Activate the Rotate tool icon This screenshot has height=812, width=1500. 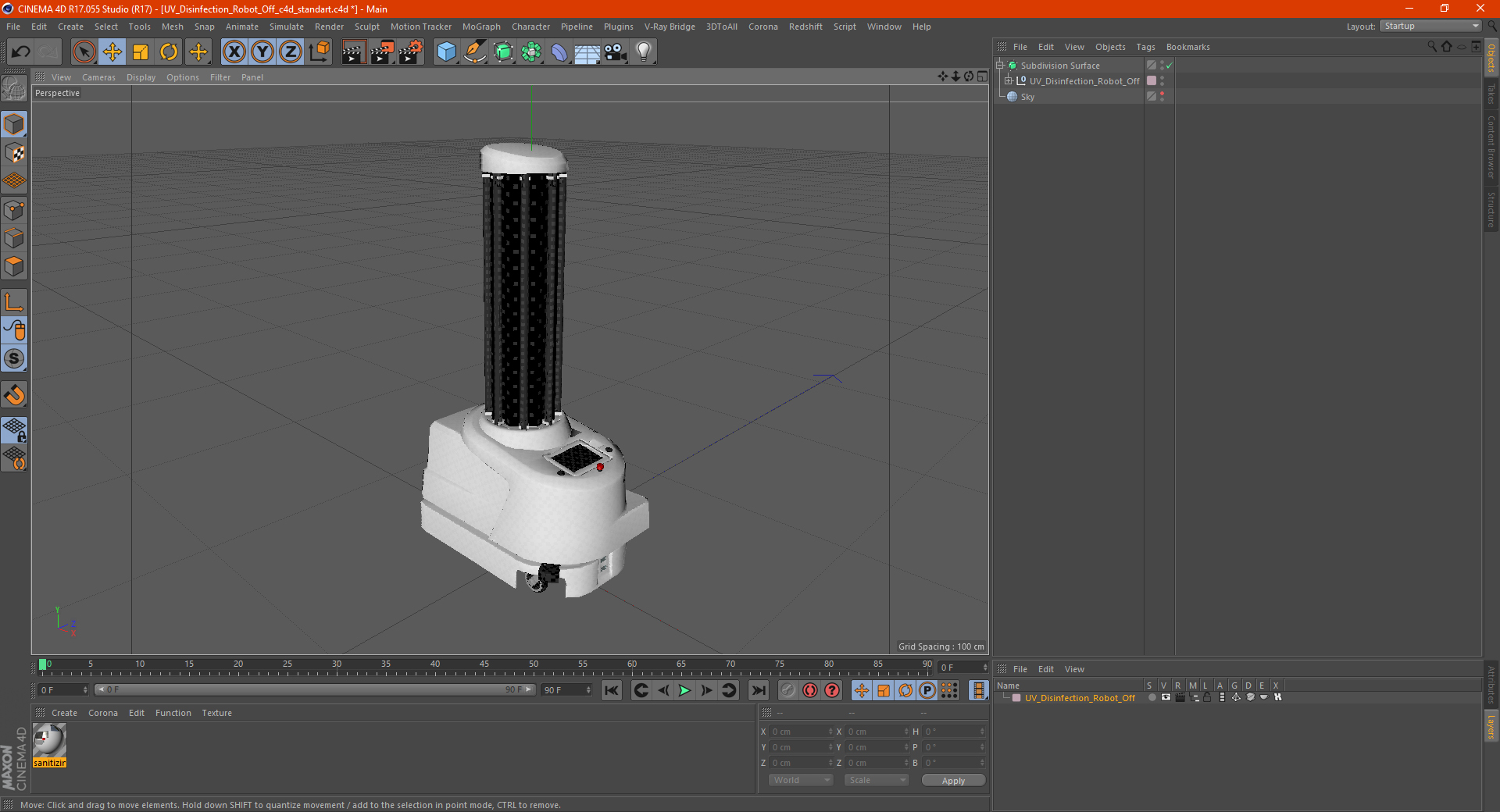(169, 52)
